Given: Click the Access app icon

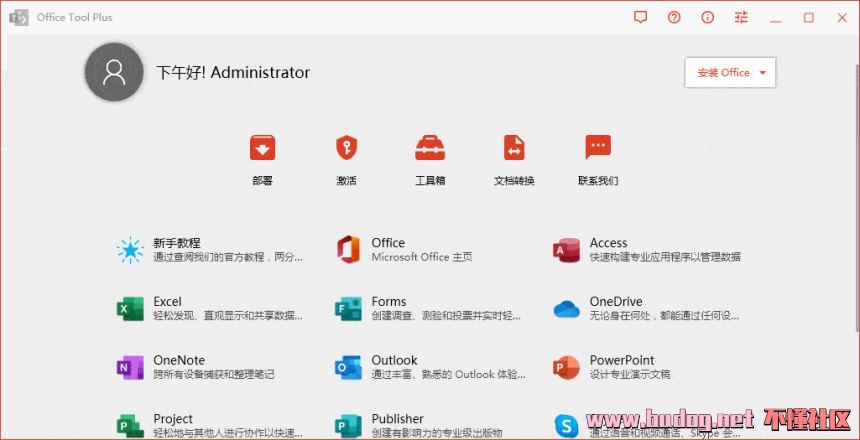Looking at the screenshot, I should pos(566,250).
